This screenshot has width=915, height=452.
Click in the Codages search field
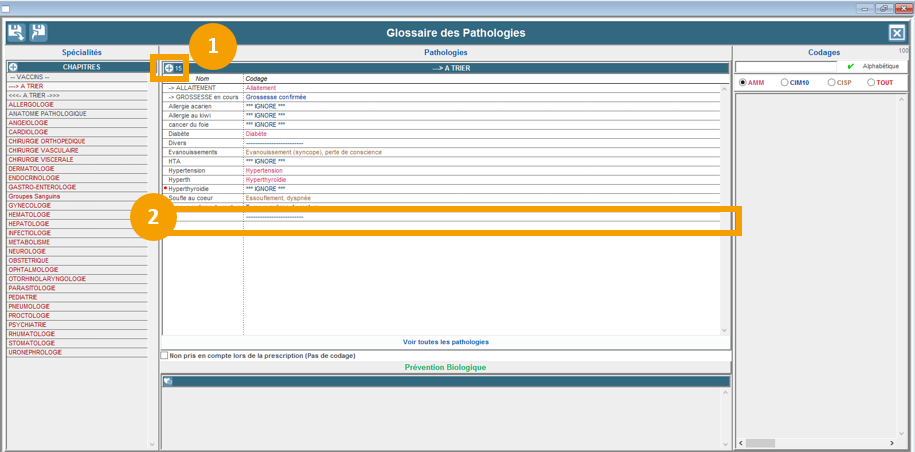tap(785, 66)
